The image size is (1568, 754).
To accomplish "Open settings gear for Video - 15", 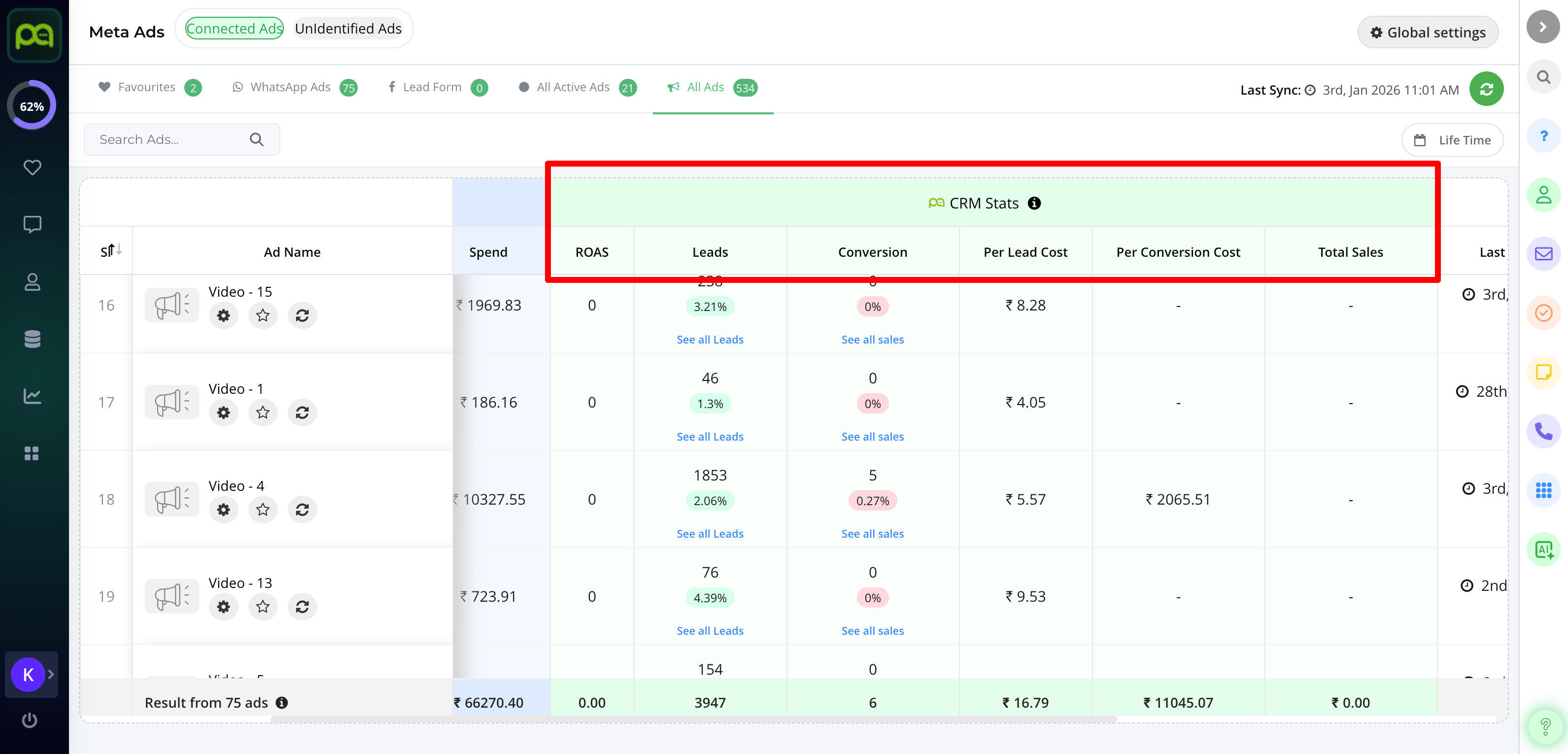I will [x=223, y=315].
